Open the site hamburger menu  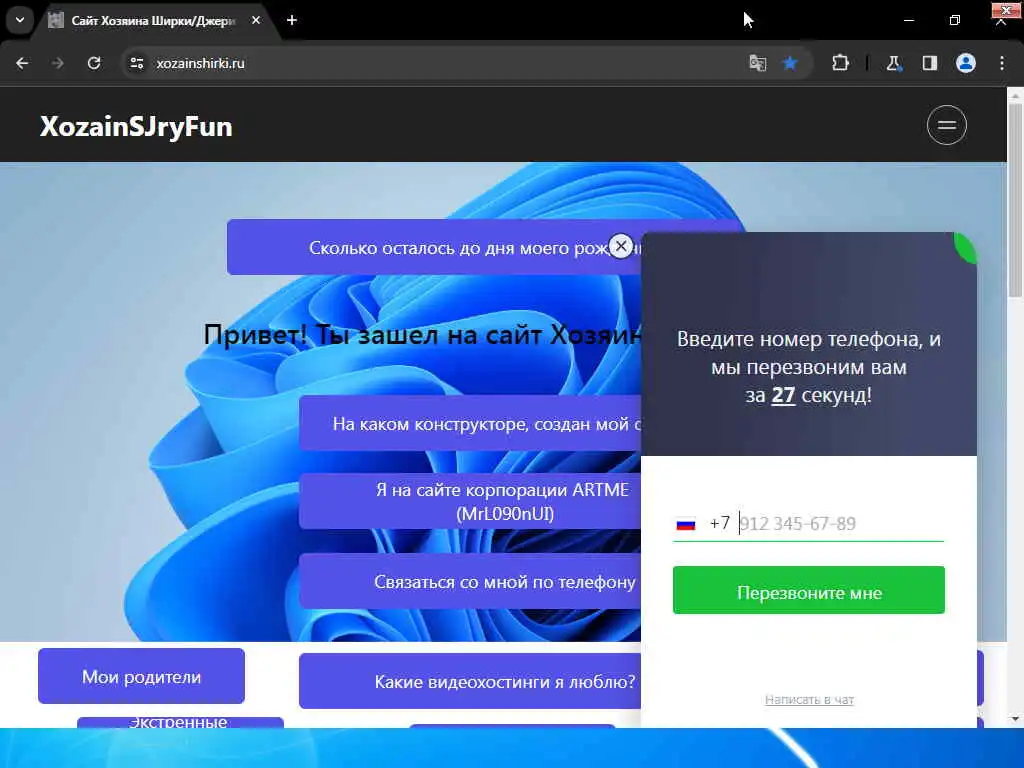tap(947, 125)
